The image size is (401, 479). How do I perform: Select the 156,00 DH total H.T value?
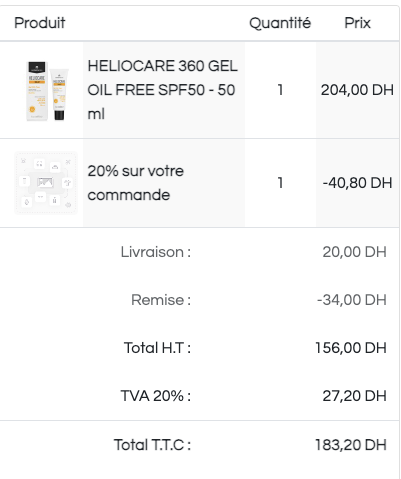[x=351, y=348]
